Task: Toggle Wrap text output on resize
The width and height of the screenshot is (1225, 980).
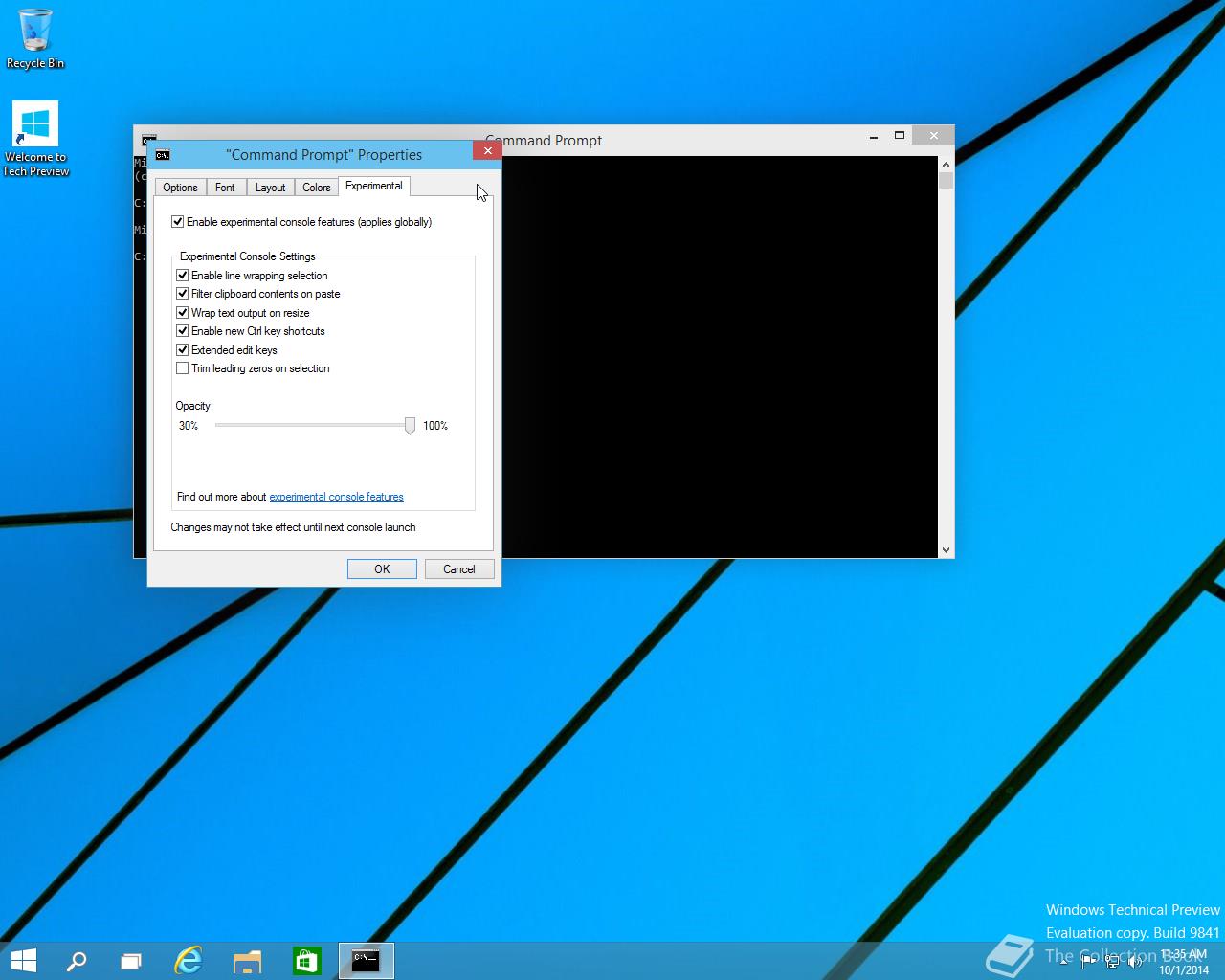Action: pos(182,313)
